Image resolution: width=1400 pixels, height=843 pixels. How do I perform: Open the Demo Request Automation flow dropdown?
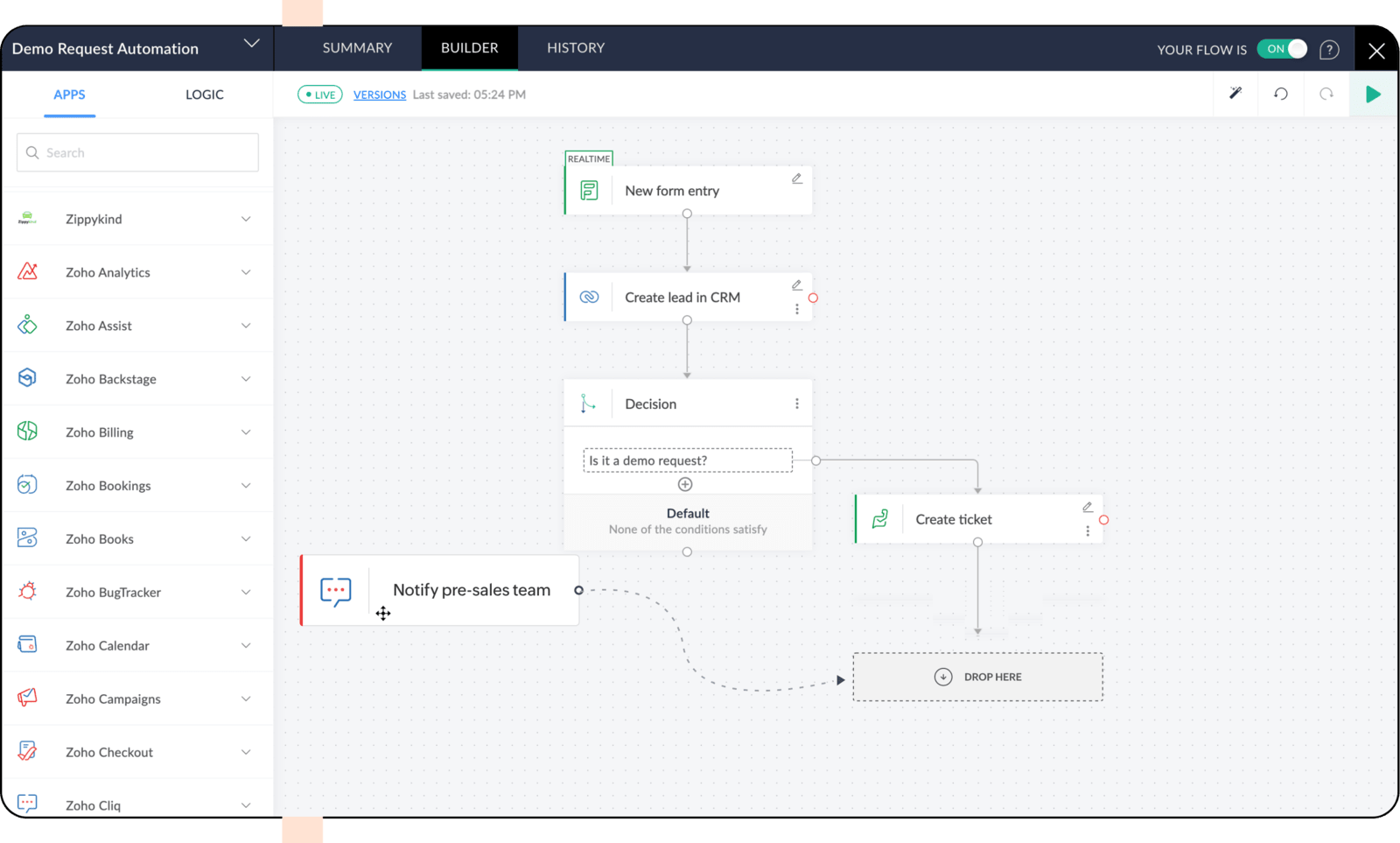[x=251, y=44]
